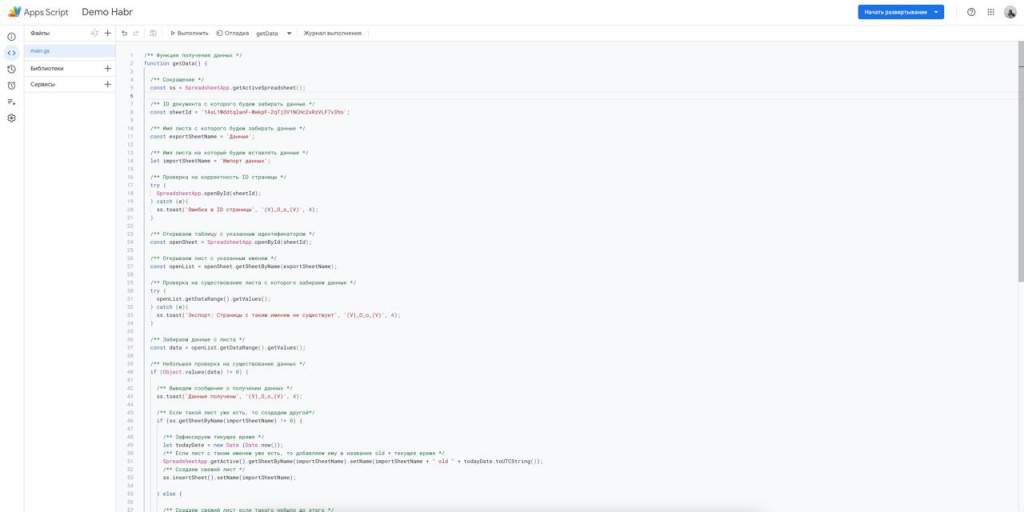Open the getData function dropdown
This screenshot has width=1024, height=512.
[274, 33]
